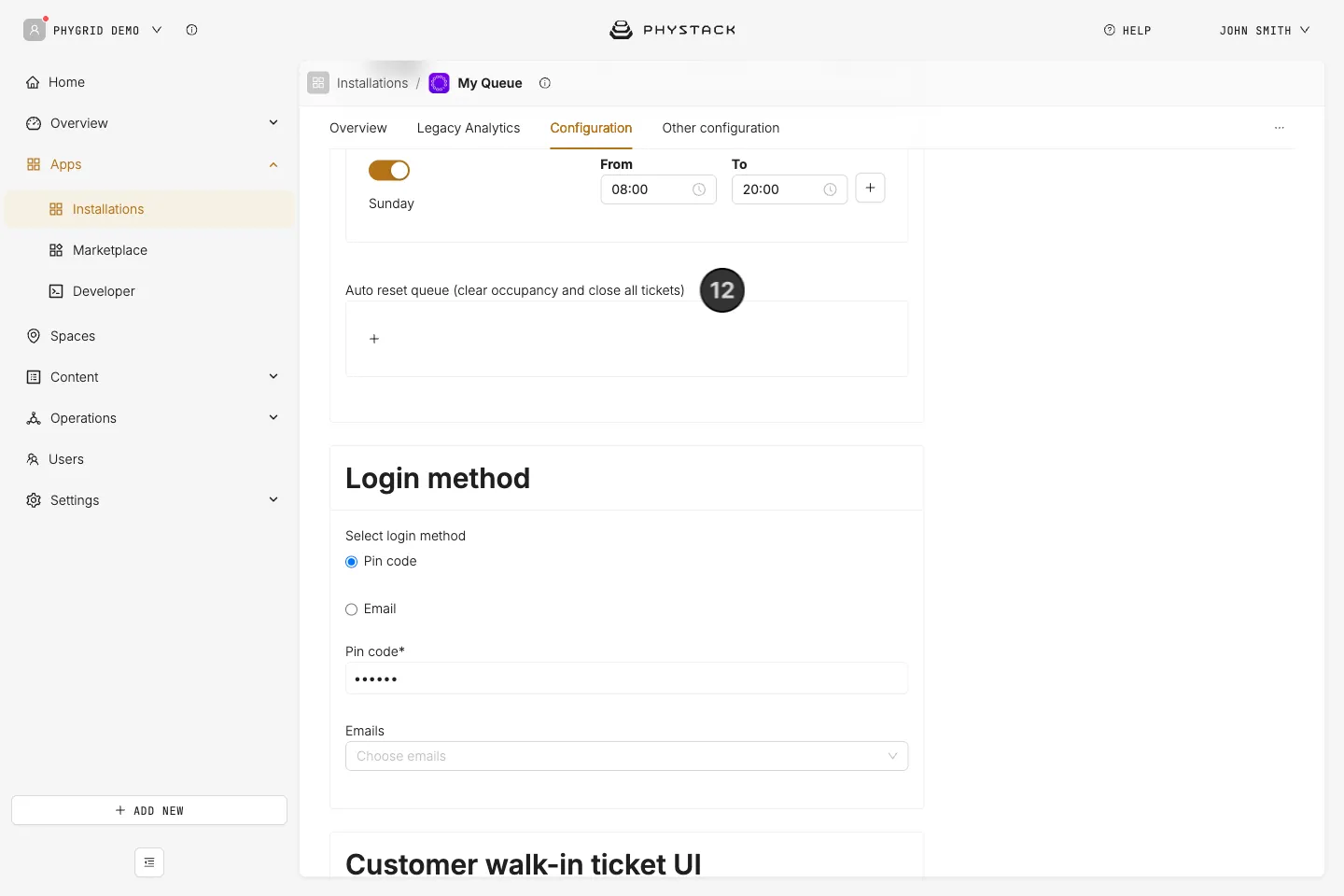Switch to the Legacy Analytics tab
The image size is (1344, 896).
point(469,128)
